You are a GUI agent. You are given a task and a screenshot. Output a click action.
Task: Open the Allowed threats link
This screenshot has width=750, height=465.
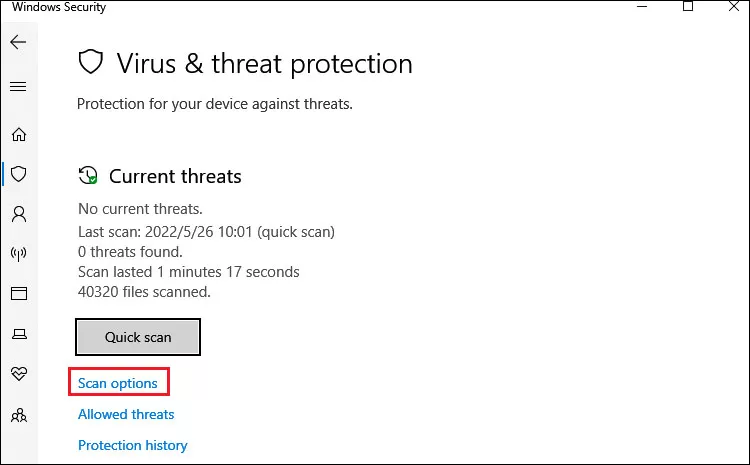126,414
